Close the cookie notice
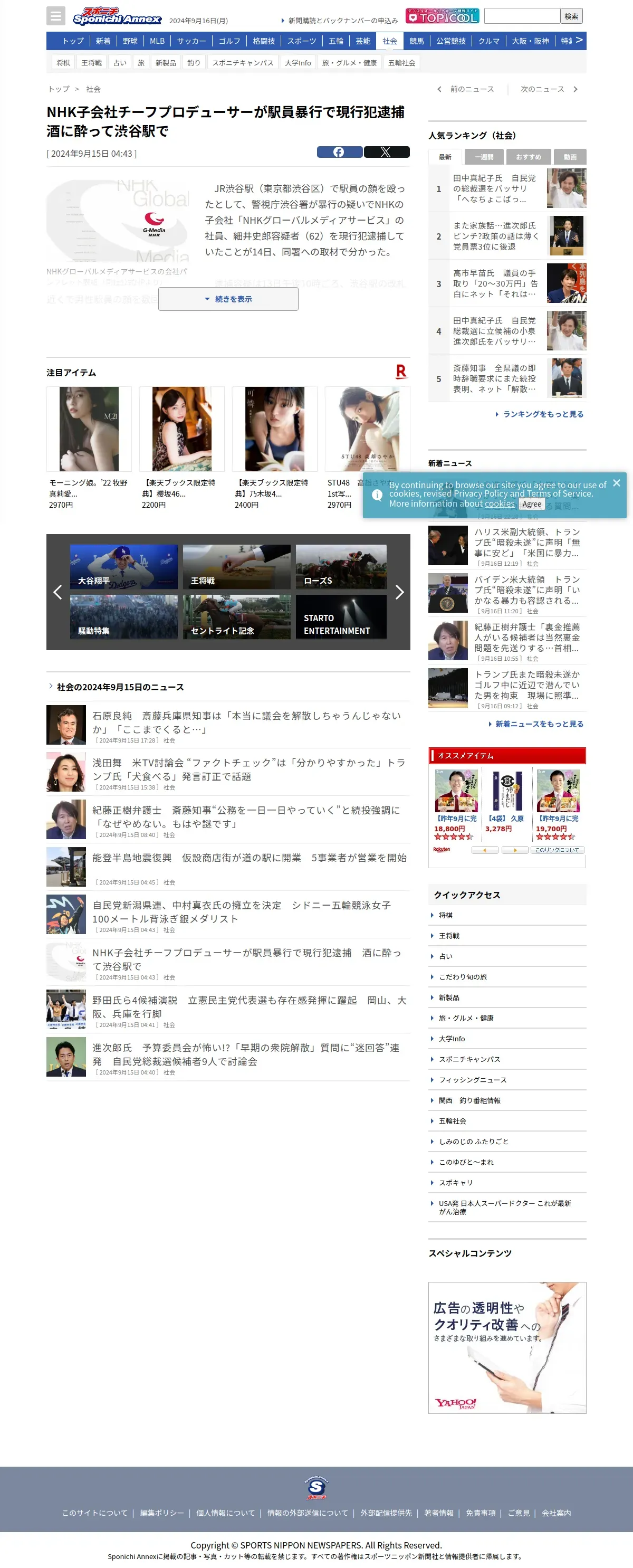The image size is (633, 1568). click(x=617, y=483)
